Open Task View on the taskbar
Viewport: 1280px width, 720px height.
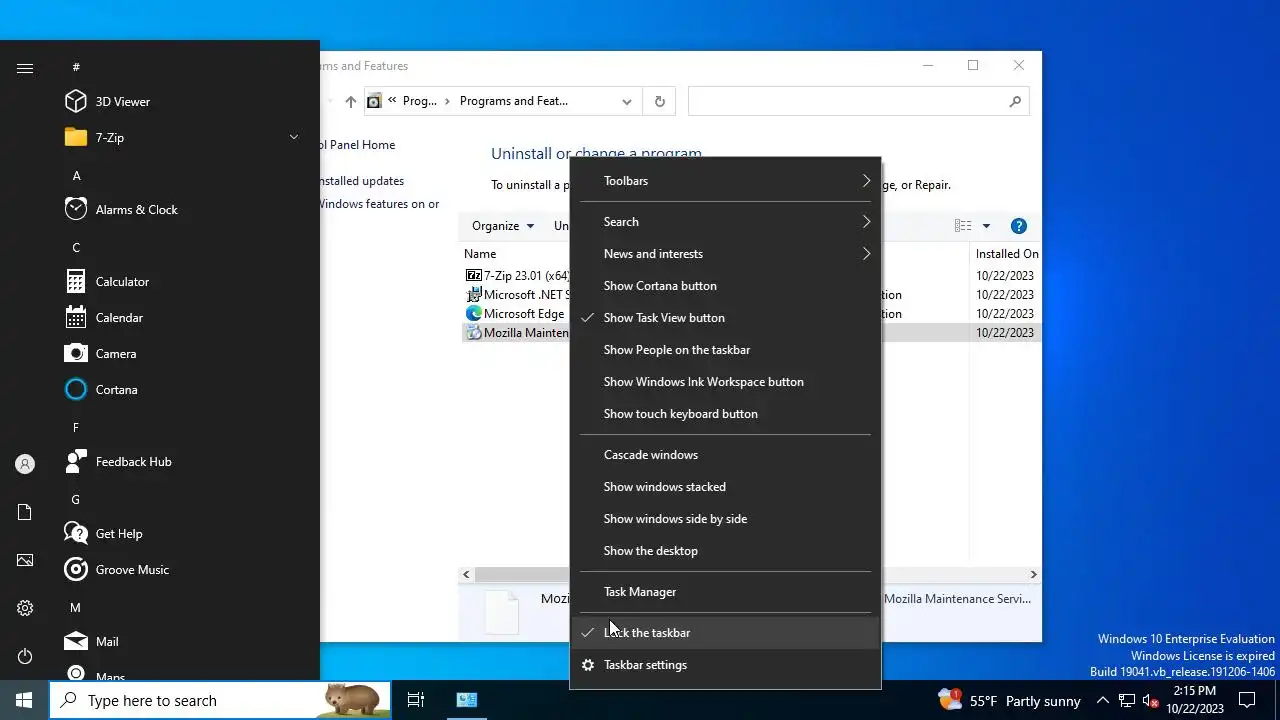coord(416,700)
